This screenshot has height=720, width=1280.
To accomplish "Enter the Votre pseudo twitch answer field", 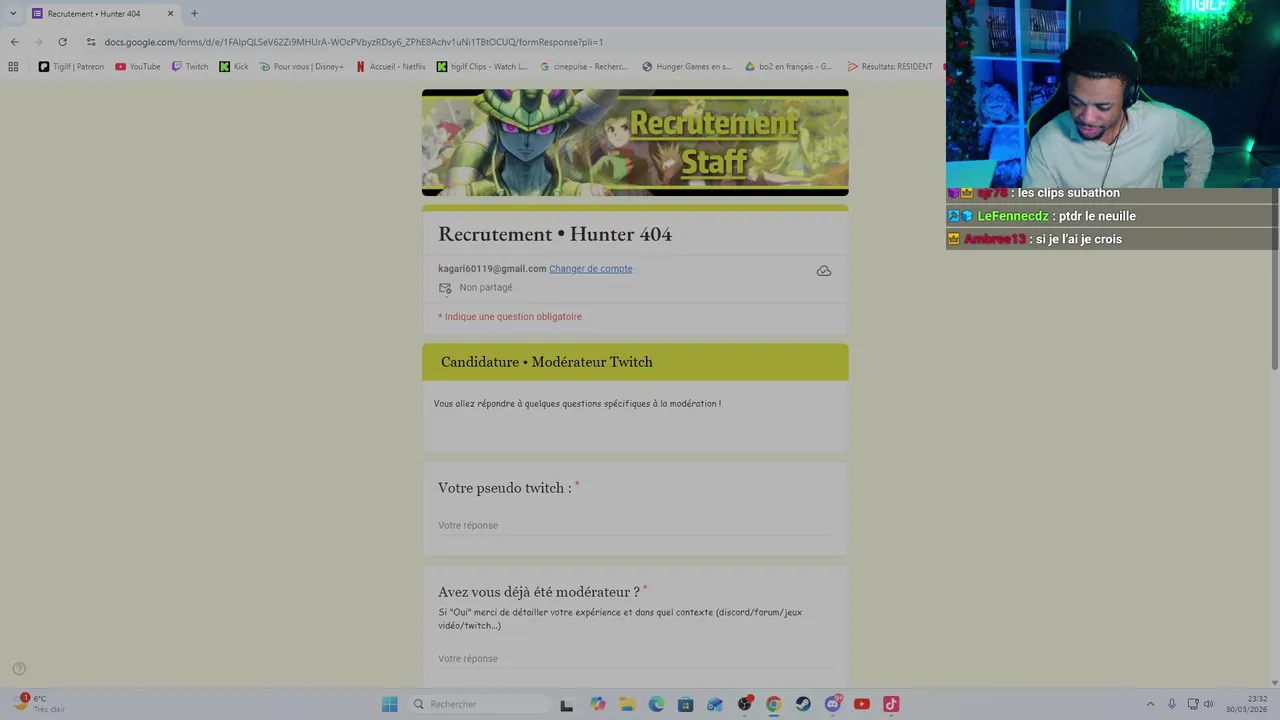I will tap(635, 525).
